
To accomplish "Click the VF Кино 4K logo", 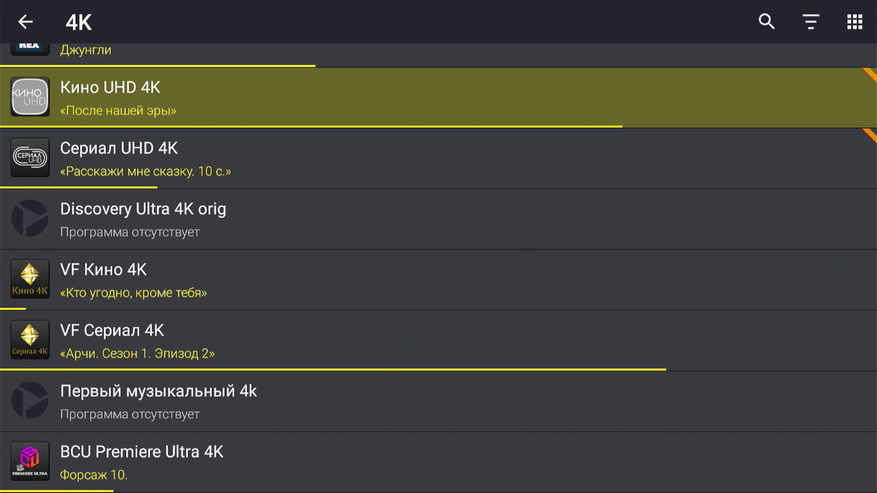I will coord(30,280).
